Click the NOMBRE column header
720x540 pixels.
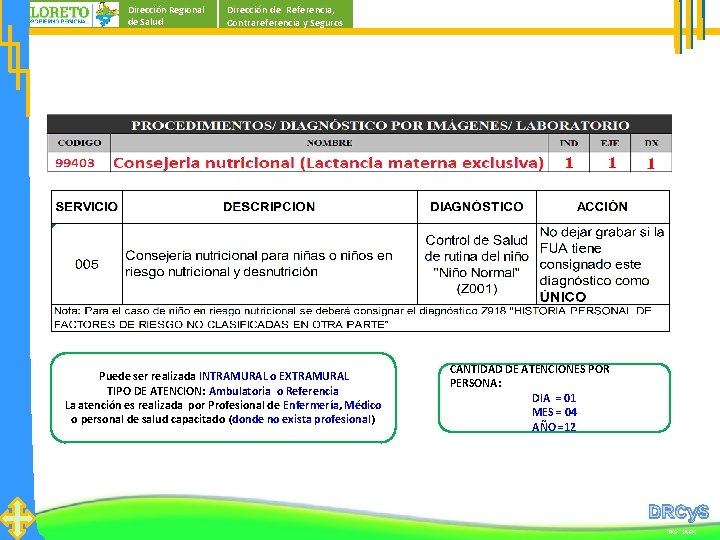click(329, 143)
